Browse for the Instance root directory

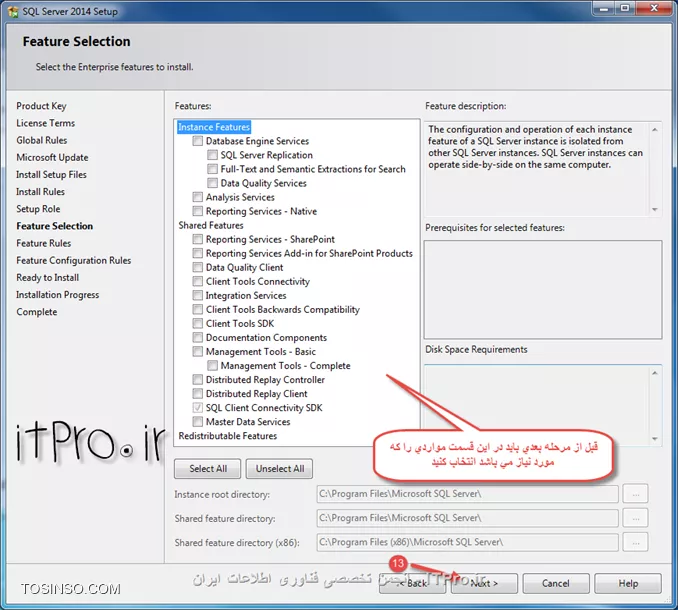click(635, 494)
